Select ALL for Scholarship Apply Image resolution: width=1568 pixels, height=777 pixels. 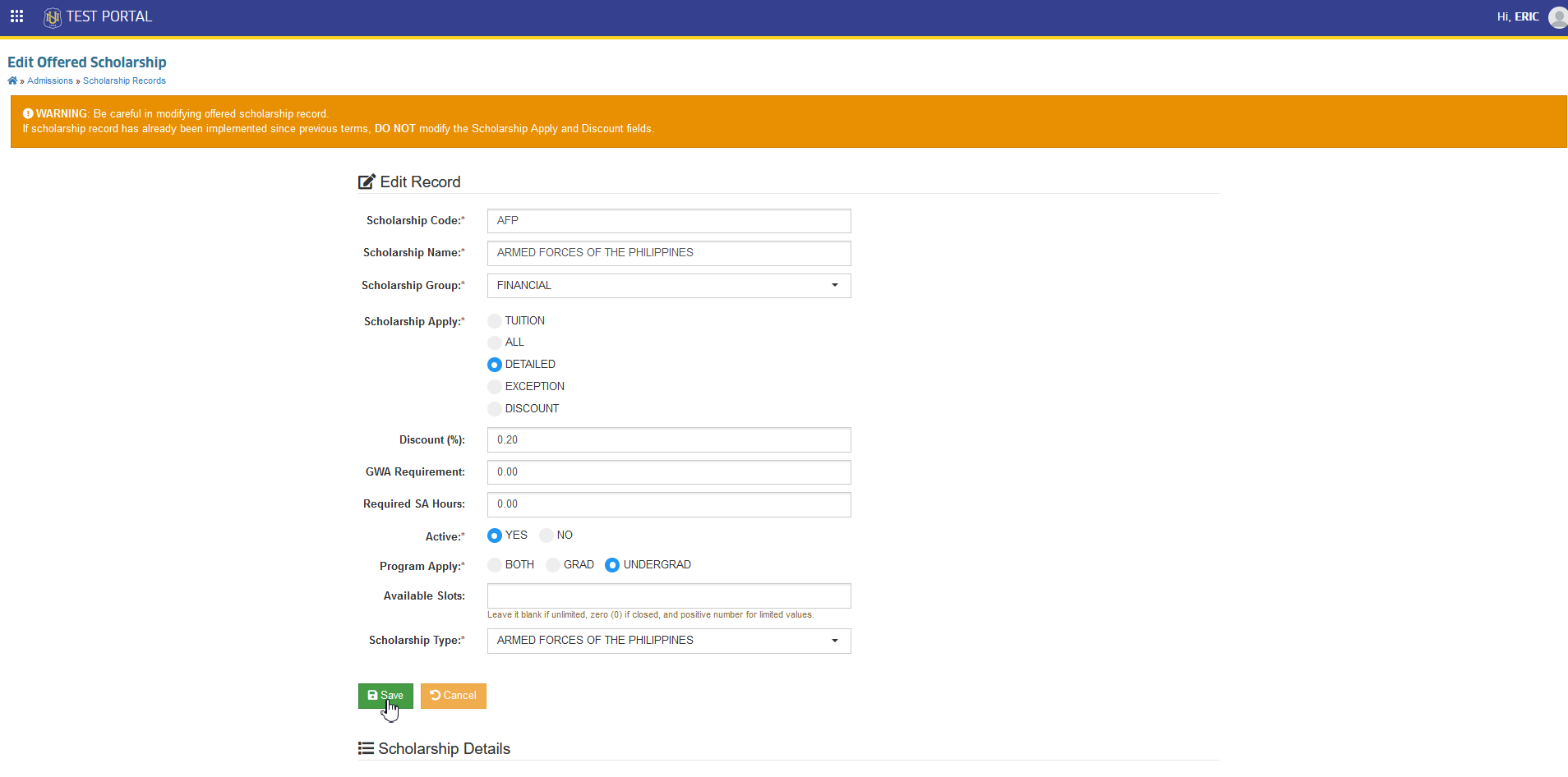[495, 343]
